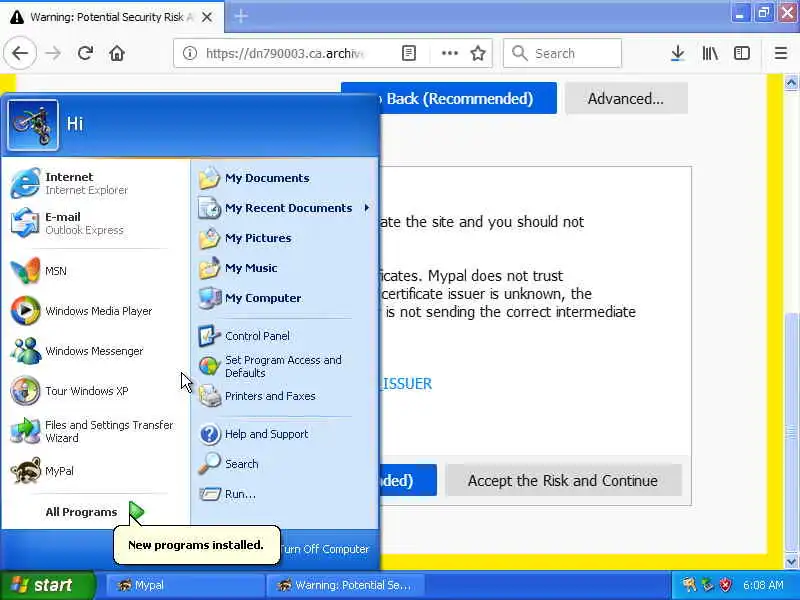Click the red security shield tray icon

point(726,585)
